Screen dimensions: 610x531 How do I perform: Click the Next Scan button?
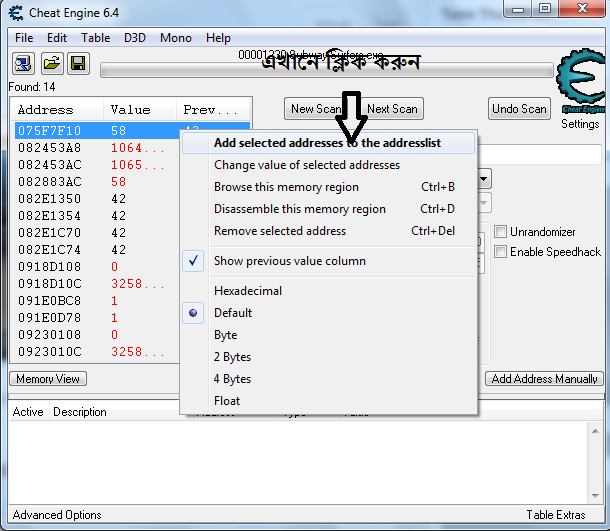tap(392, 109)
